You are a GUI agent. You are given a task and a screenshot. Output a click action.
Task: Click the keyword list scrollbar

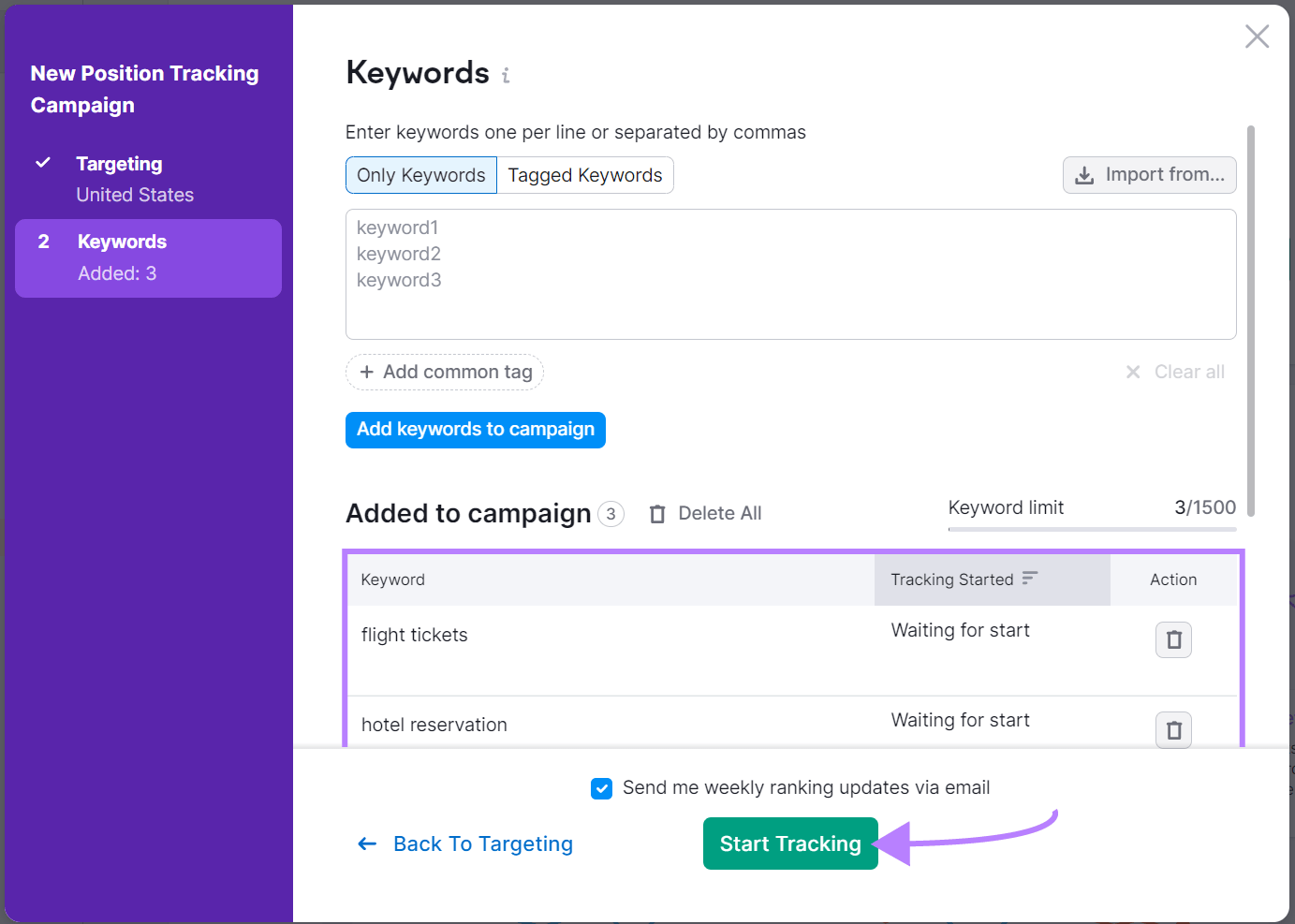[x=1251, y=321]
